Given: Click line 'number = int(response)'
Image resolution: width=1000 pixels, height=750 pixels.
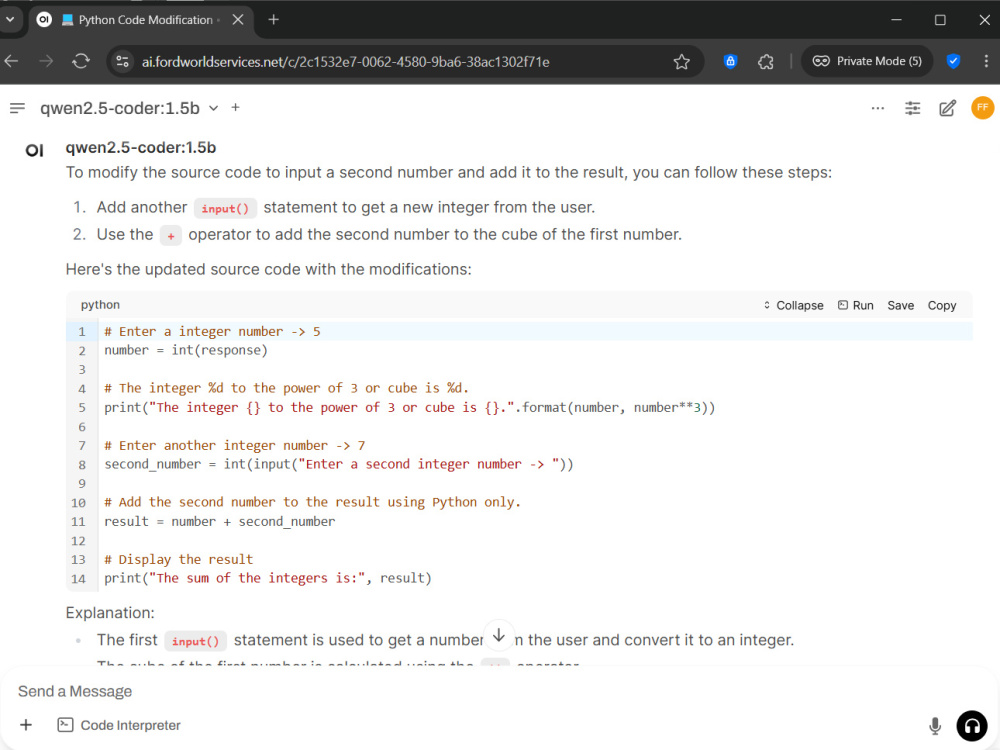Looking at the screenshot, I should tap(186, 350).
